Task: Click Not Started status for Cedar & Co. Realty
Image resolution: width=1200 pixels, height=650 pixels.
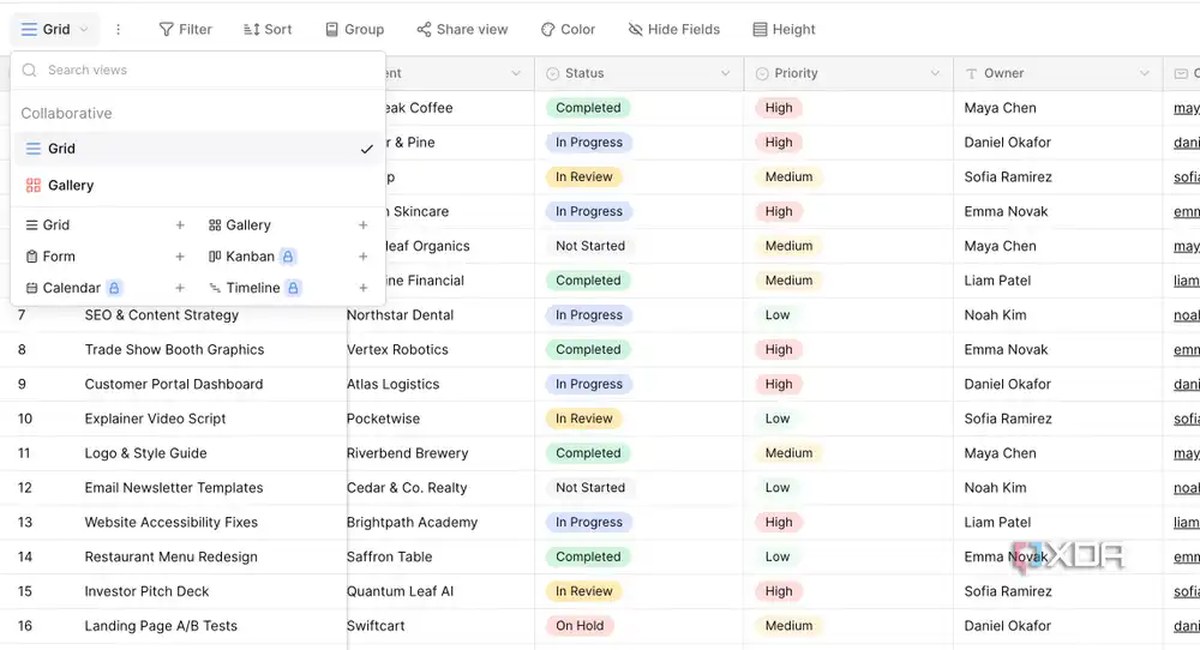Action: point(590,488)
